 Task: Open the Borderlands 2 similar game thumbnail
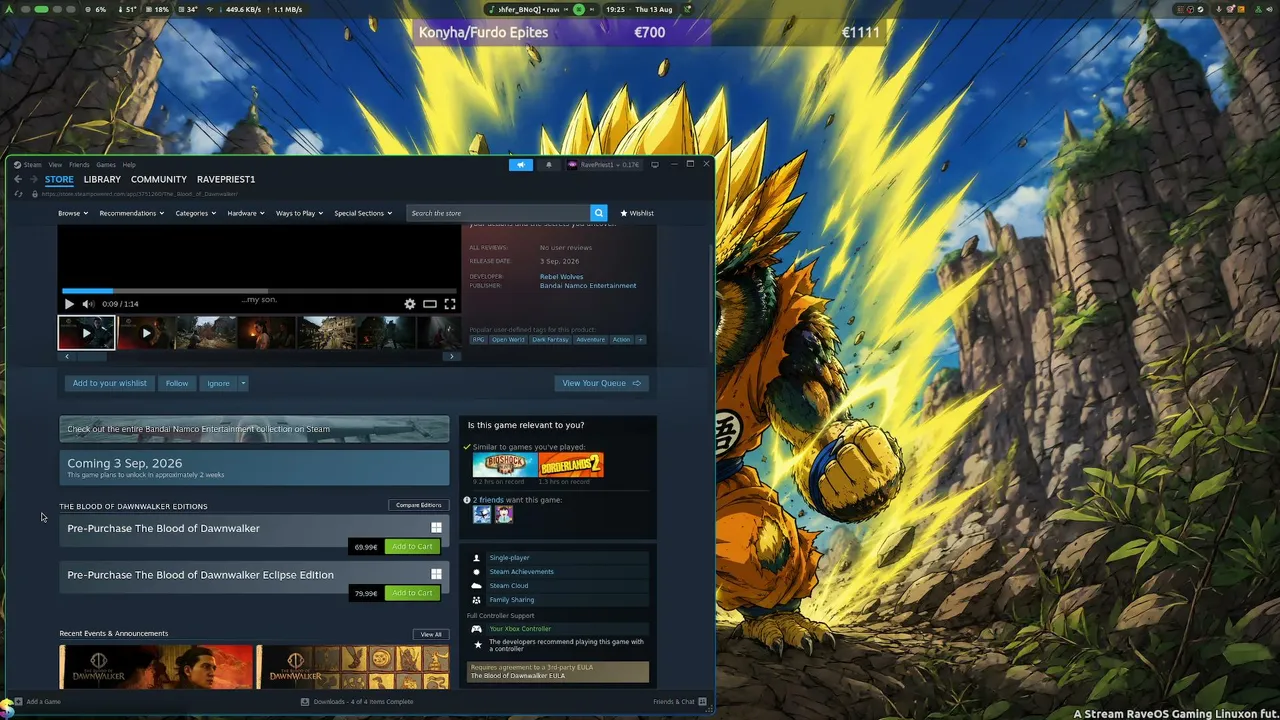coord(571,465)
